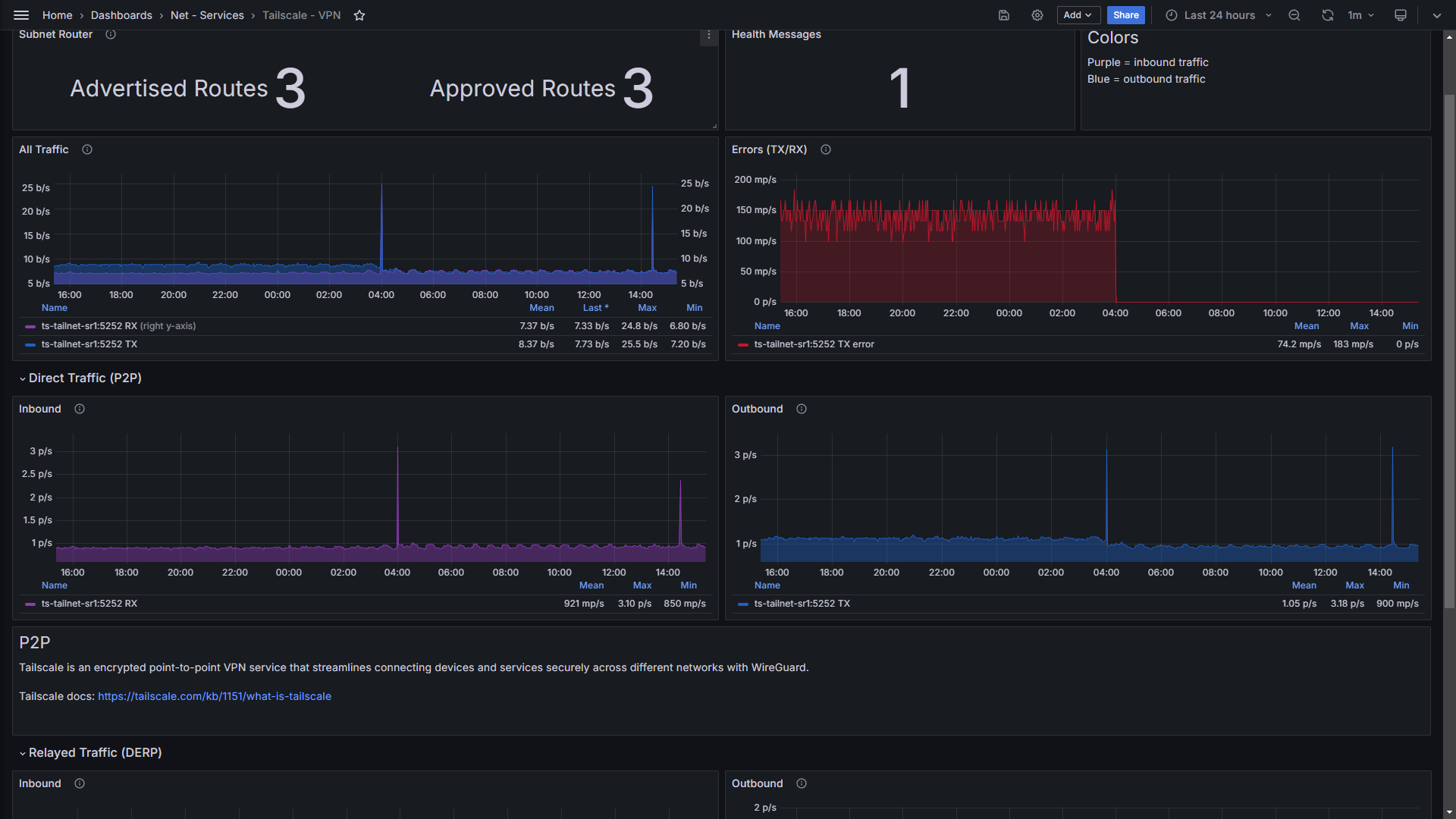Collapse the Direct Traffic (P2P) row
The width and height of the screenshot is (1456, 819).
[84, 378]
